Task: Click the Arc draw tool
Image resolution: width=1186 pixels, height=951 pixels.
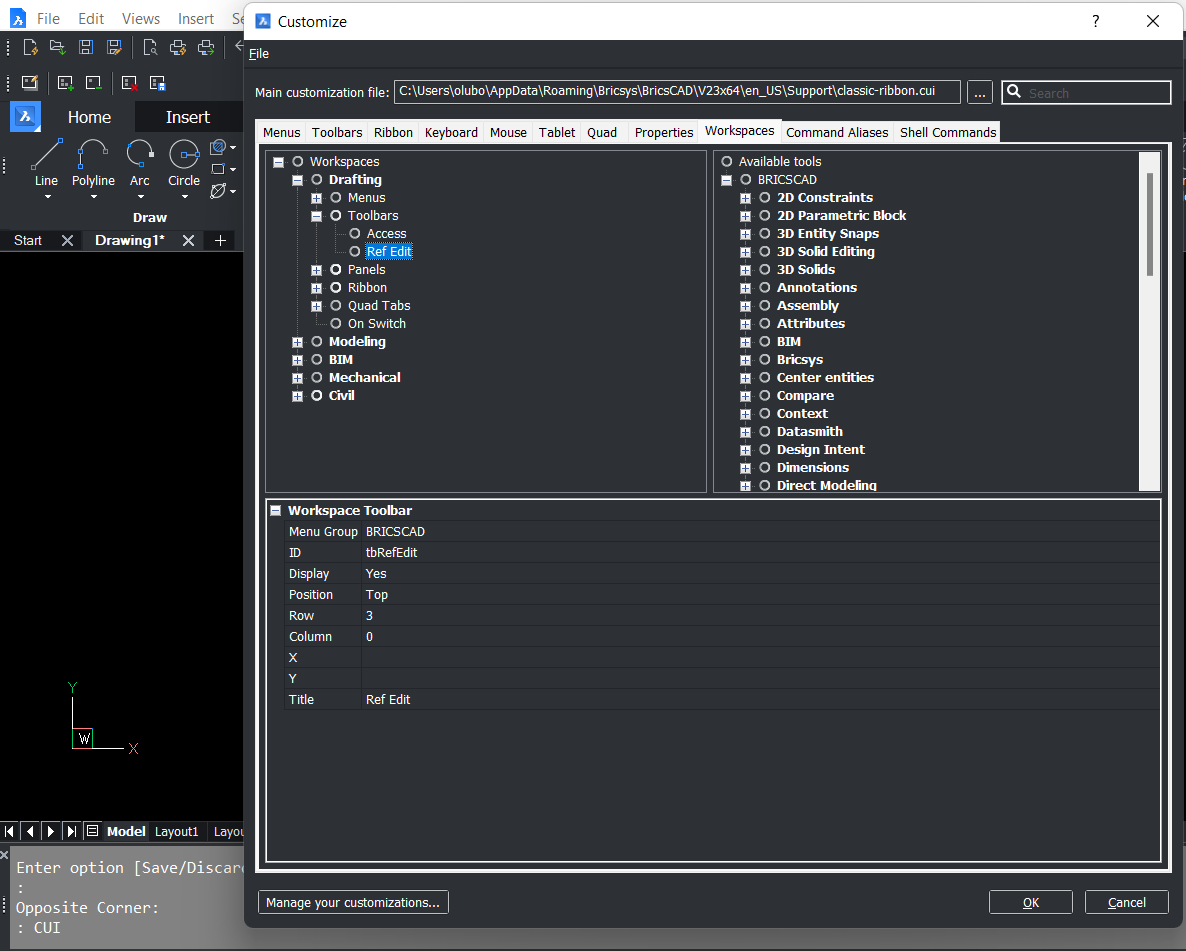Action: pyautogui.click(x=140, y=163)
